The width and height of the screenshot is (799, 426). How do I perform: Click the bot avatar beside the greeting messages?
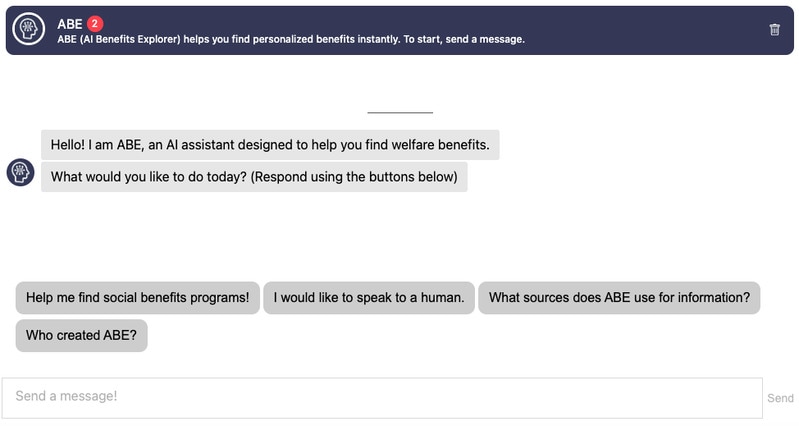[x=21, y=172]
